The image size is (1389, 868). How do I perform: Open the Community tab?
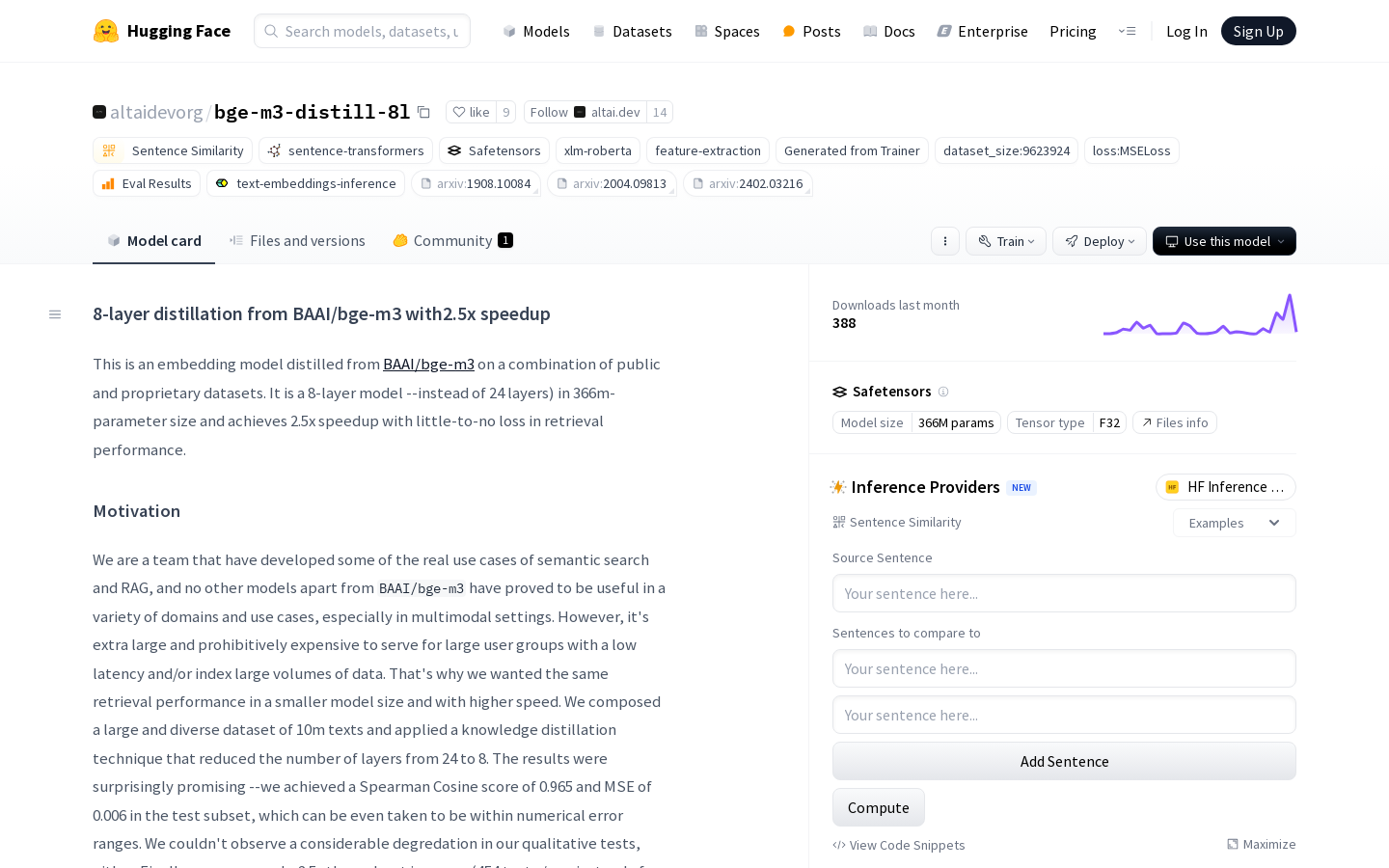(x=452, y=241)
